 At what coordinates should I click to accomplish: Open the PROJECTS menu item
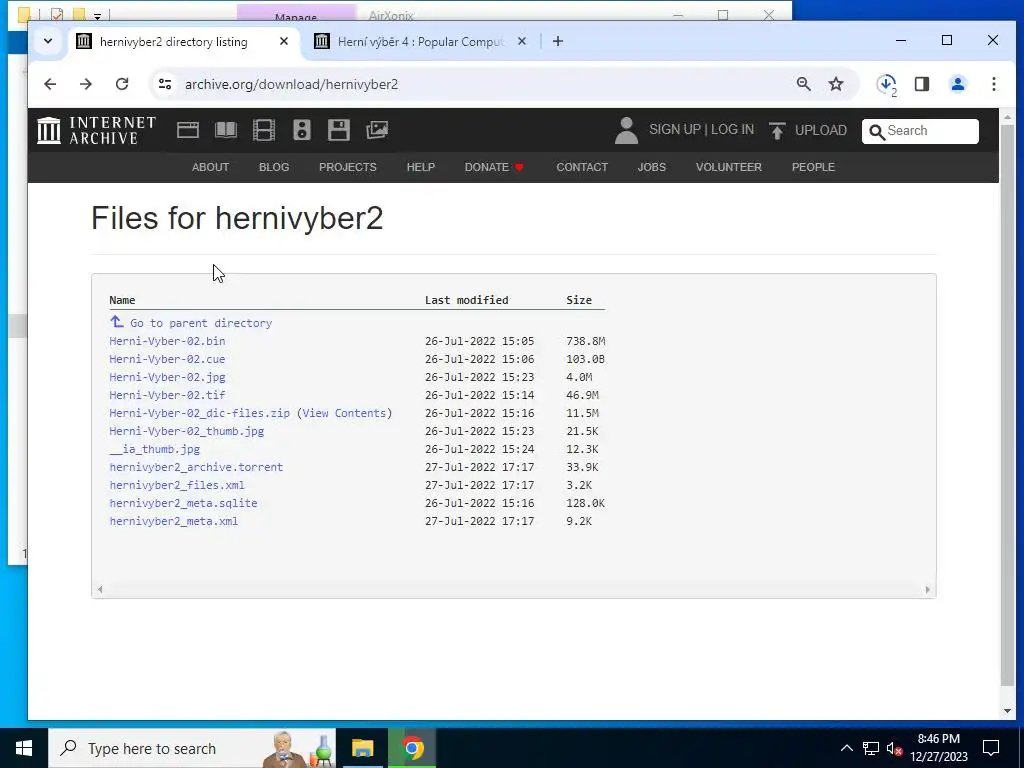347,167
